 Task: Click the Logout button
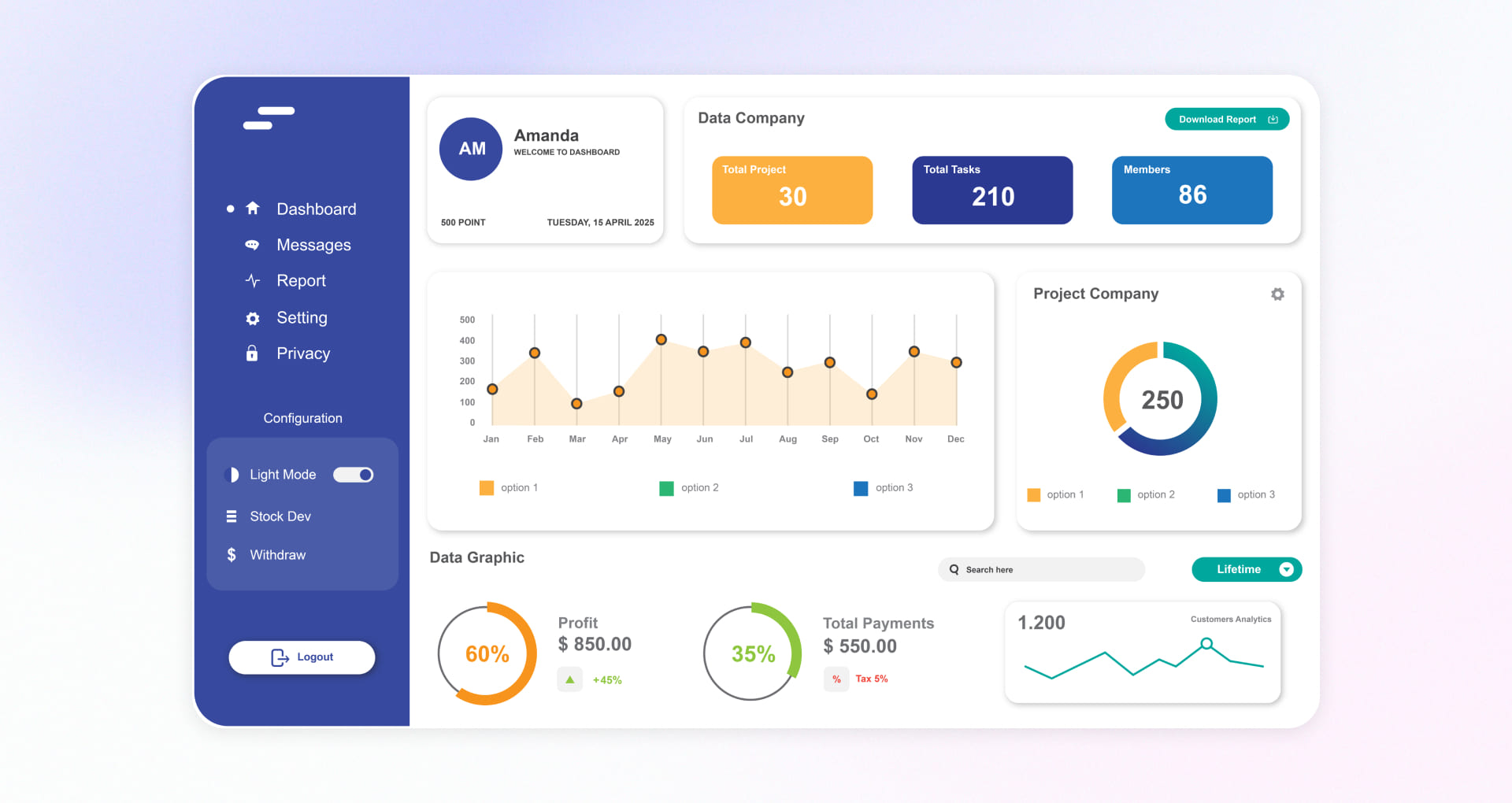[302, 657]
